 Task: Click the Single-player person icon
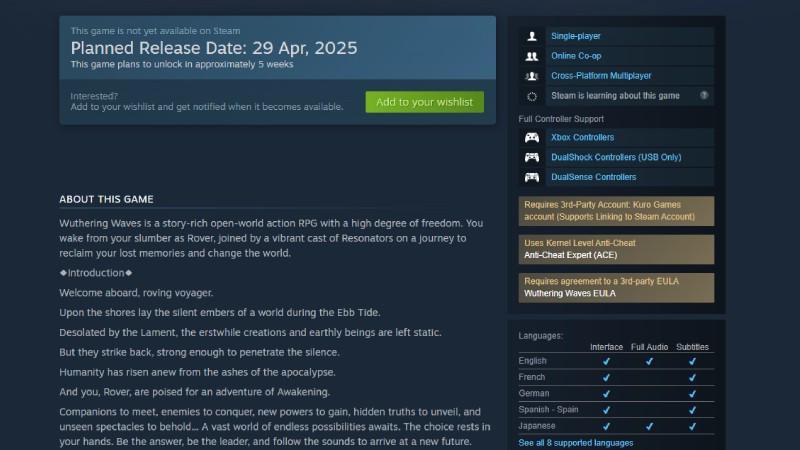pyautogui.click(x=532, y=36)
